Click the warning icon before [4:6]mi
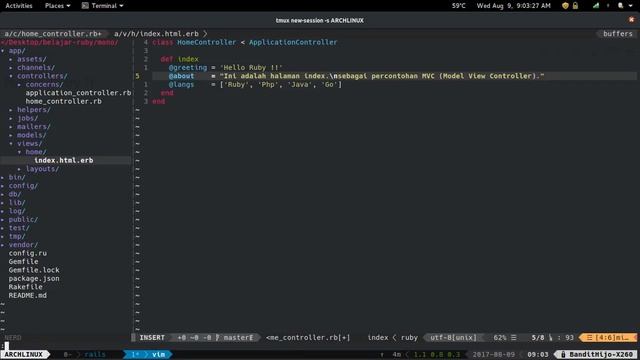 [589, 338]
